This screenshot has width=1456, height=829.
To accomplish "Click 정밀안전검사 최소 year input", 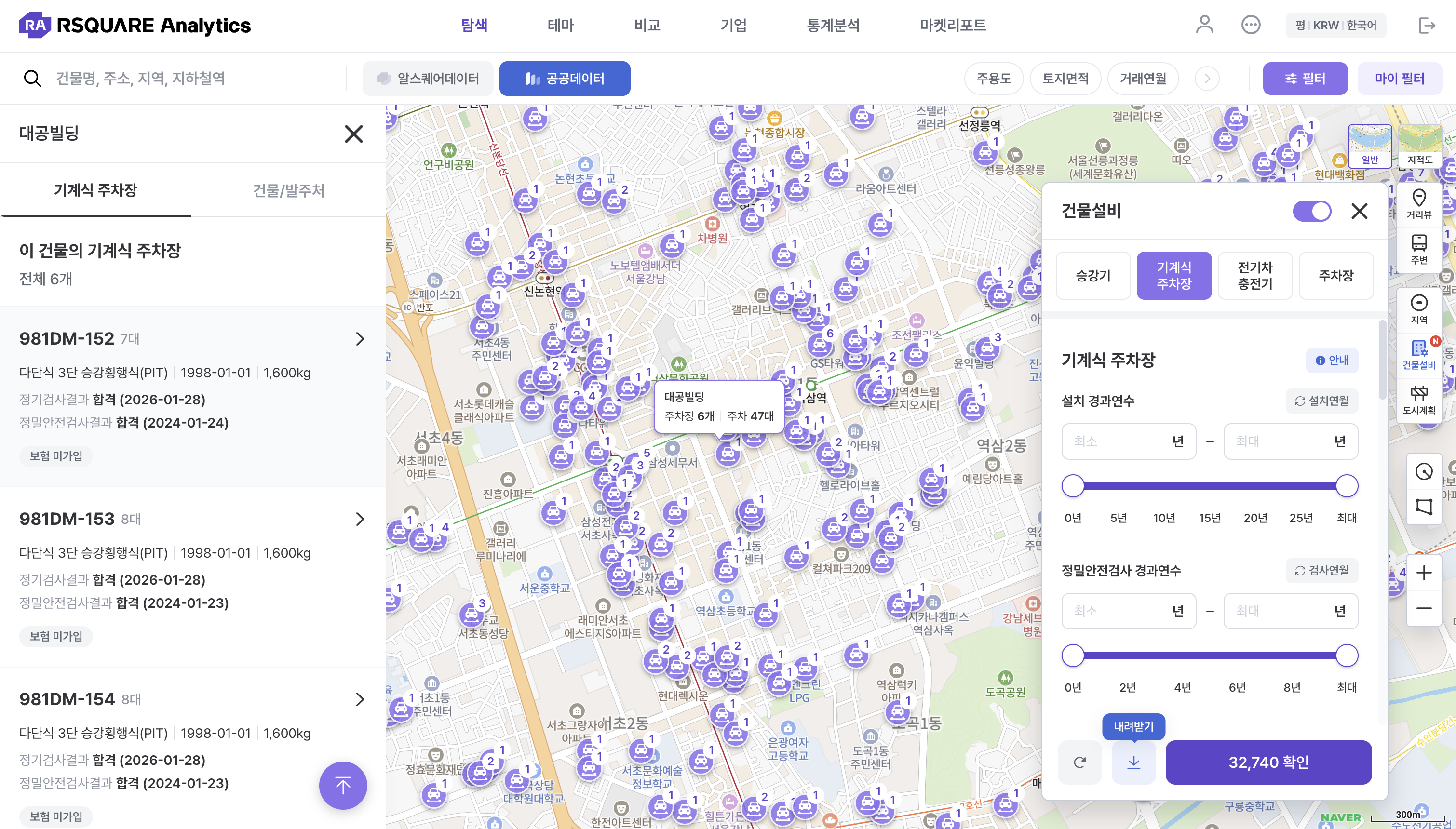I will point(1129,611).
